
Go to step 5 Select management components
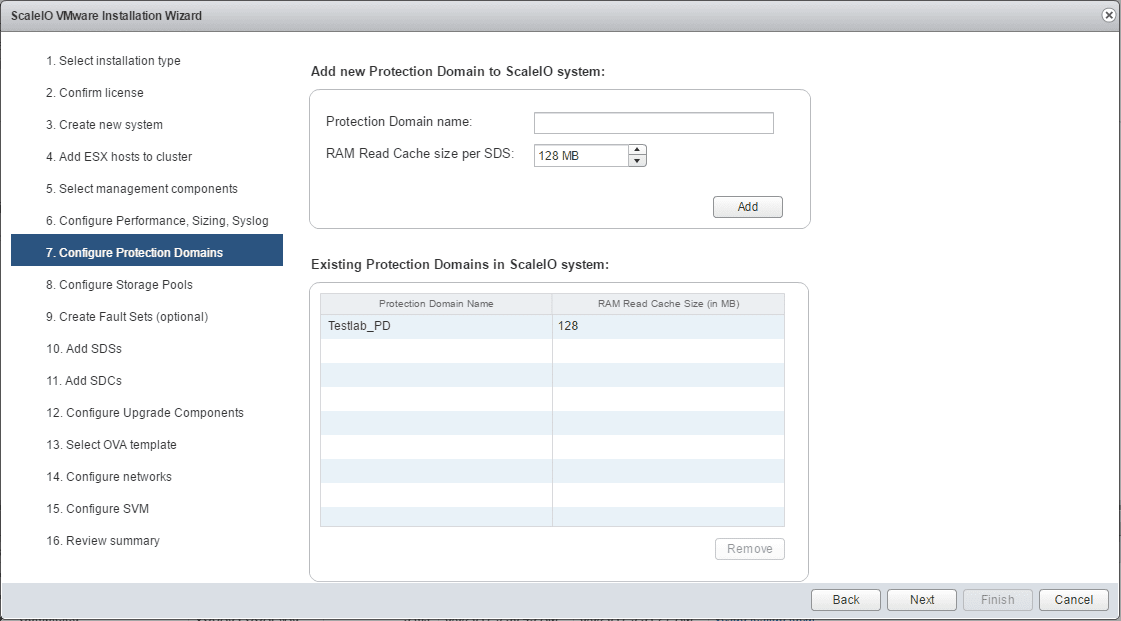point(142,189)
